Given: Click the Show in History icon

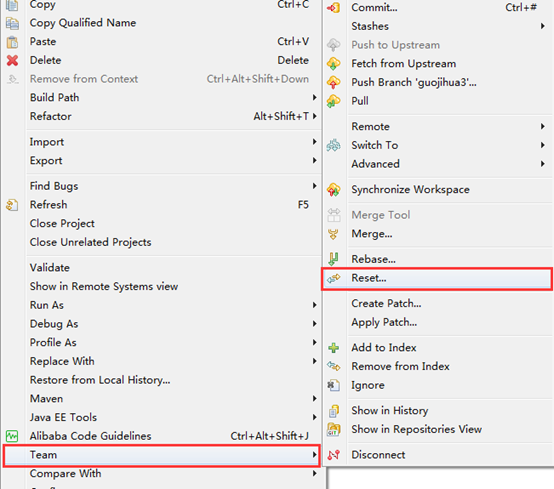Looking at the screenshot, I should tap(334, 411).
